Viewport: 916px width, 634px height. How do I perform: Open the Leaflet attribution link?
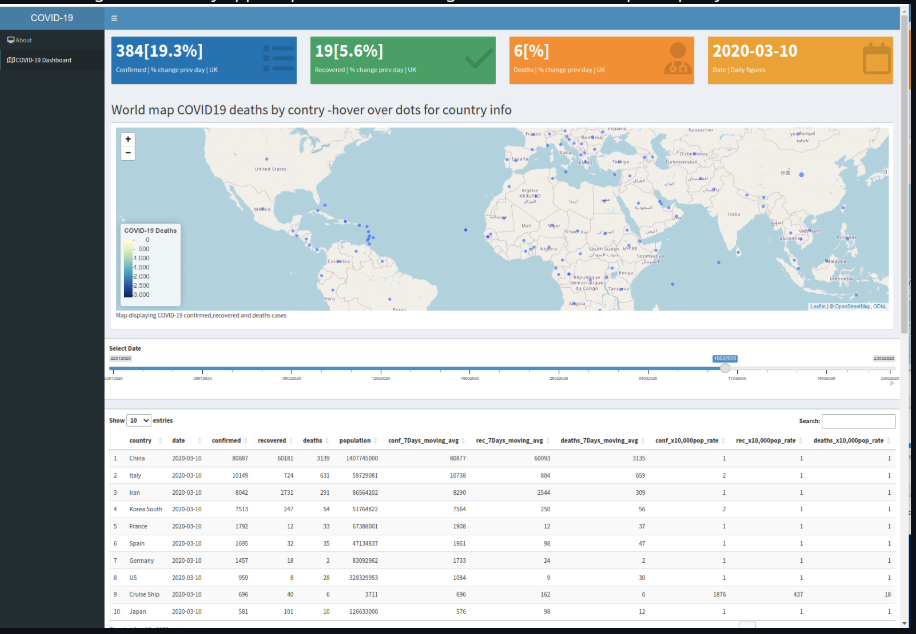tap(817, 306)
